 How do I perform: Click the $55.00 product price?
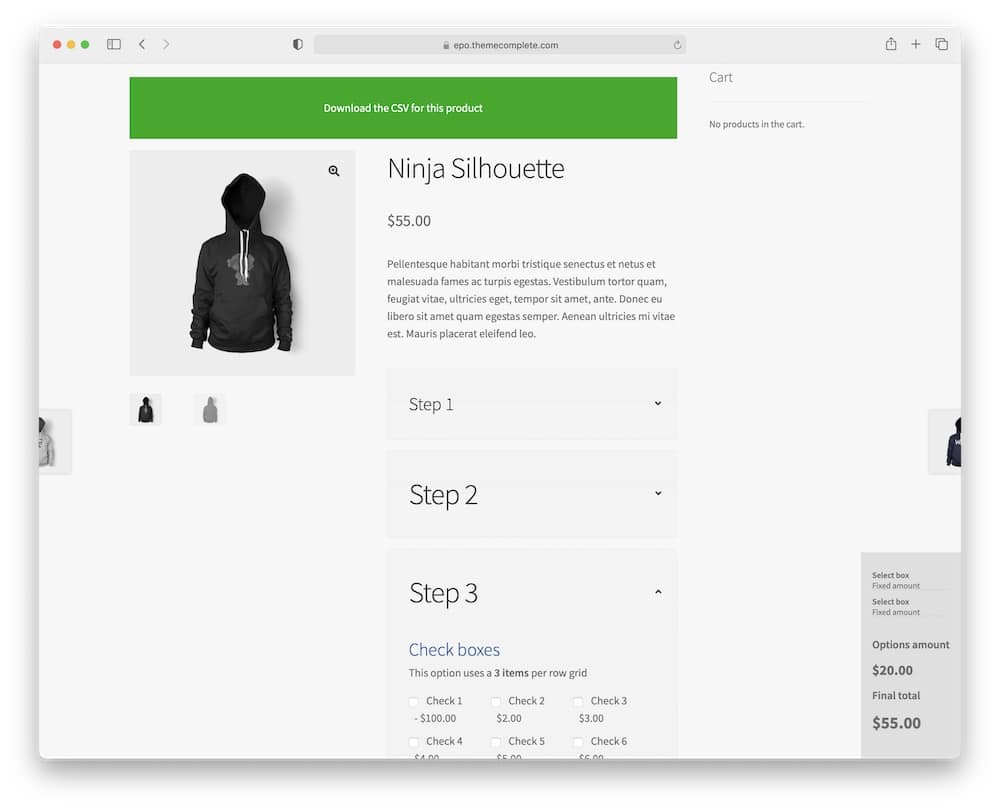point(409,221)
